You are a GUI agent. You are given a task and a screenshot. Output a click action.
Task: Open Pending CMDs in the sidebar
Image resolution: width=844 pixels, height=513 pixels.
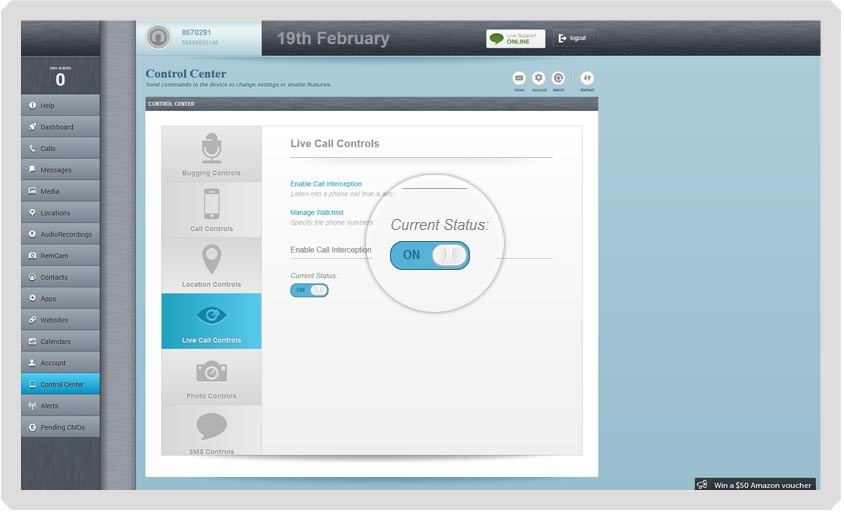(61, 427)
